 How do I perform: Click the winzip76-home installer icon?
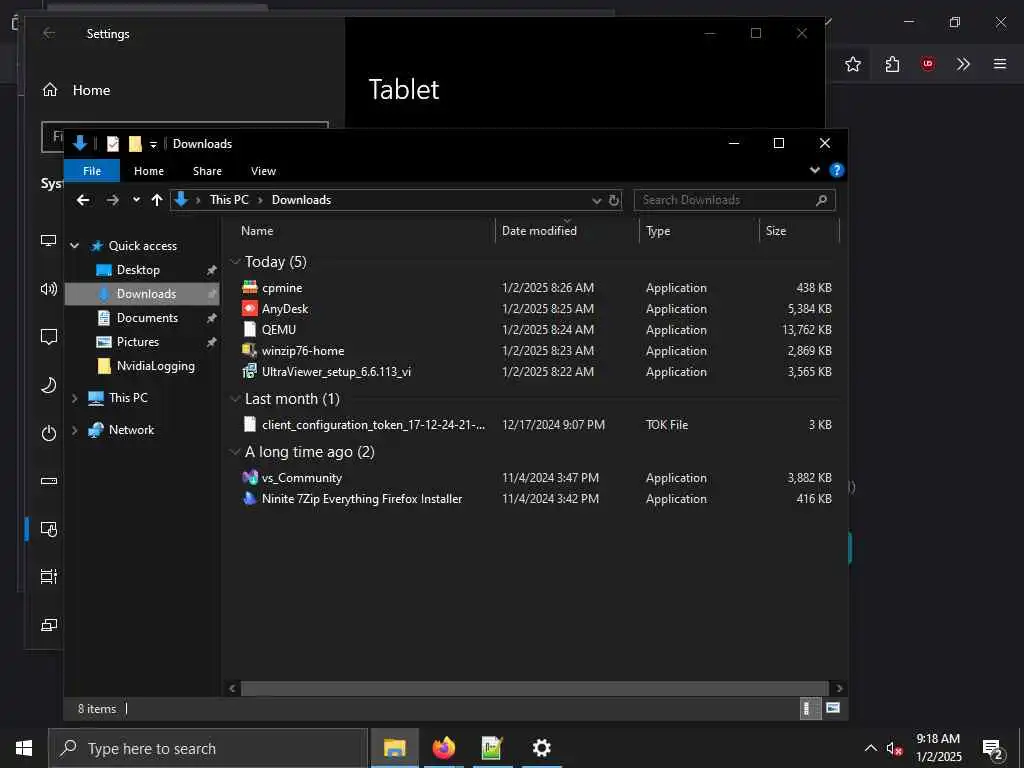[249, 350]
